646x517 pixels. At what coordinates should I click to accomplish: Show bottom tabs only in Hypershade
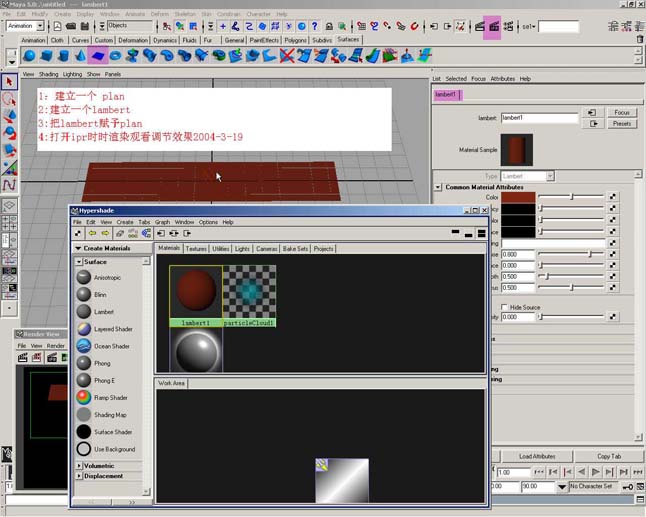click(x=468, y=233)
